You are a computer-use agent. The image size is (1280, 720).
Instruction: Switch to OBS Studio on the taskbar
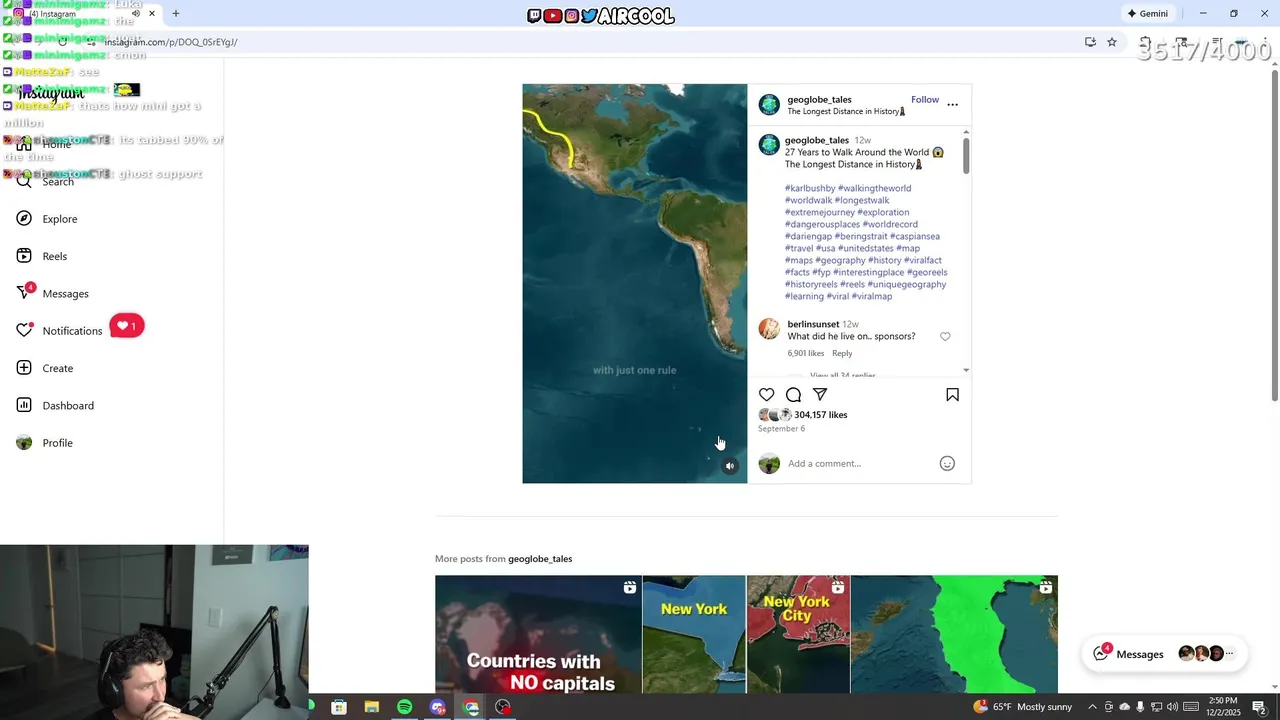click(x=503, y=707)
